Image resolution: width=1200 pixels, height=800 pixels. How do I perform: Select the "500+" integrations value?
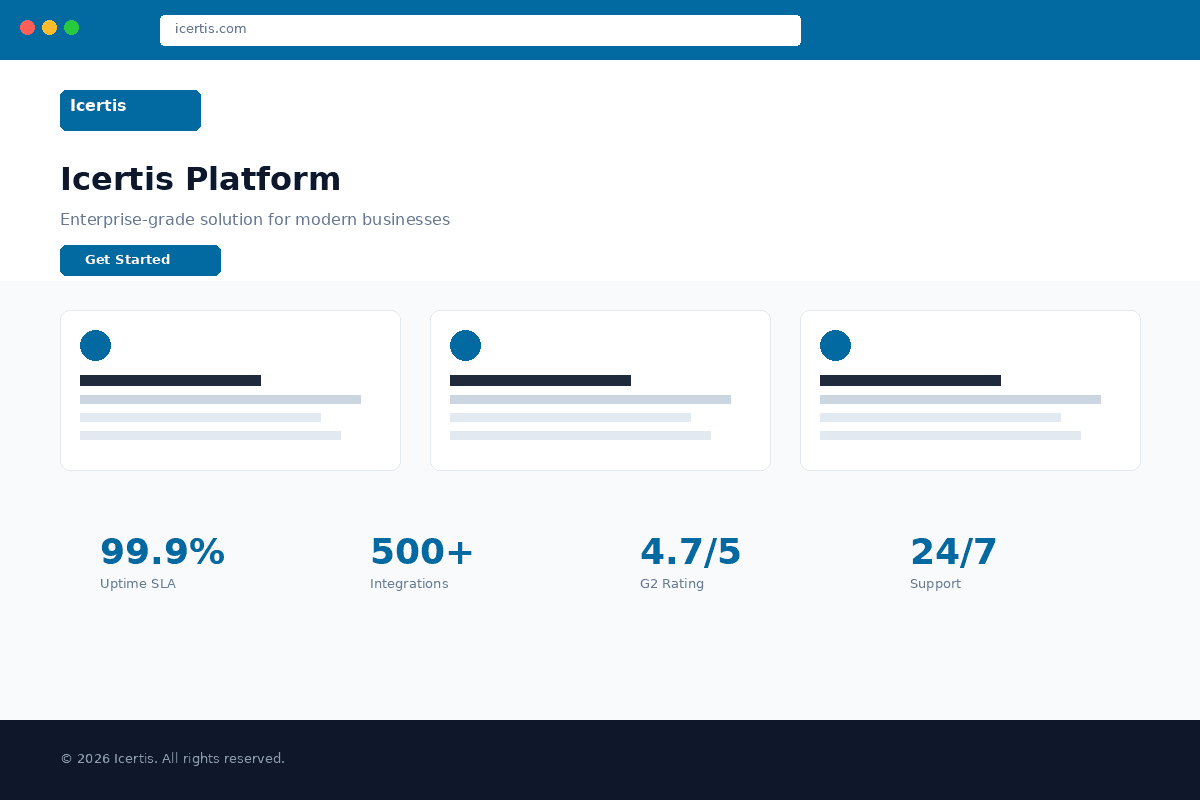[x=421, y=552]
